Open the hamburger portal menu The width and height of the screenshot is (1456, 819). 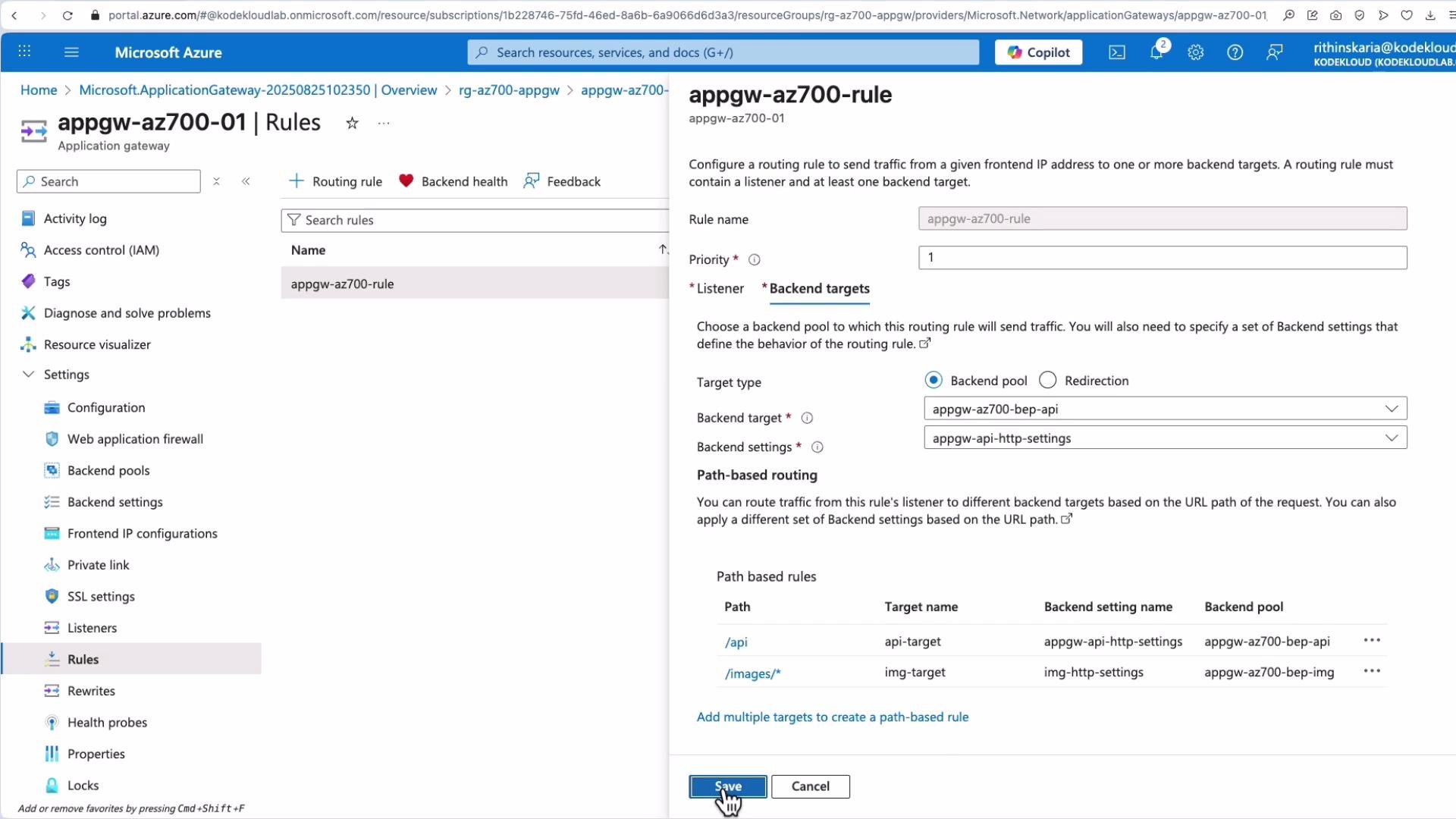pos(71,52)
